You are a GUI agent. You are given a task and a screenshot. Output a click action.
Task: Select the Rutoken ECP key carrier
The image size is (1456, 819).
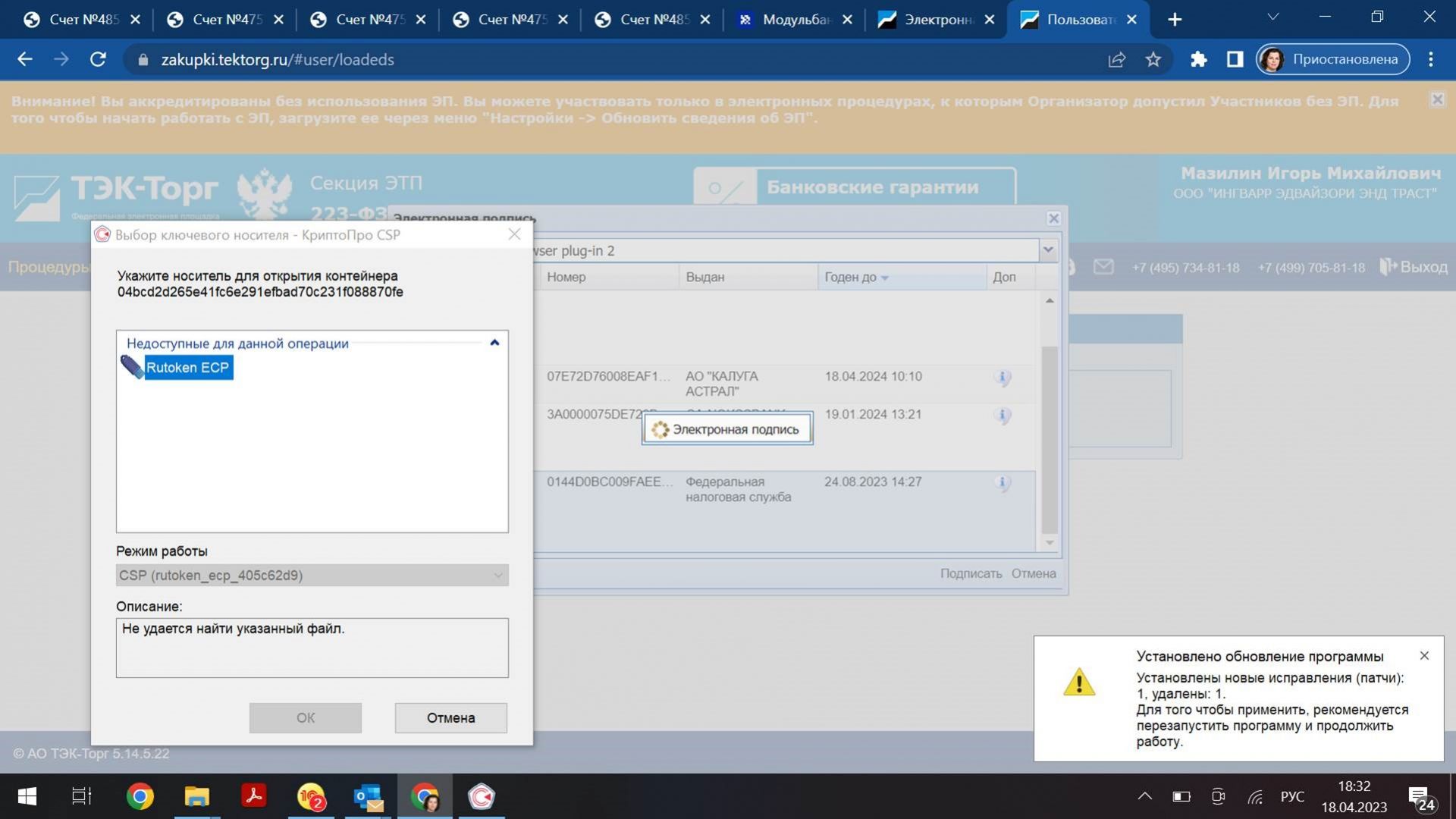177,368
